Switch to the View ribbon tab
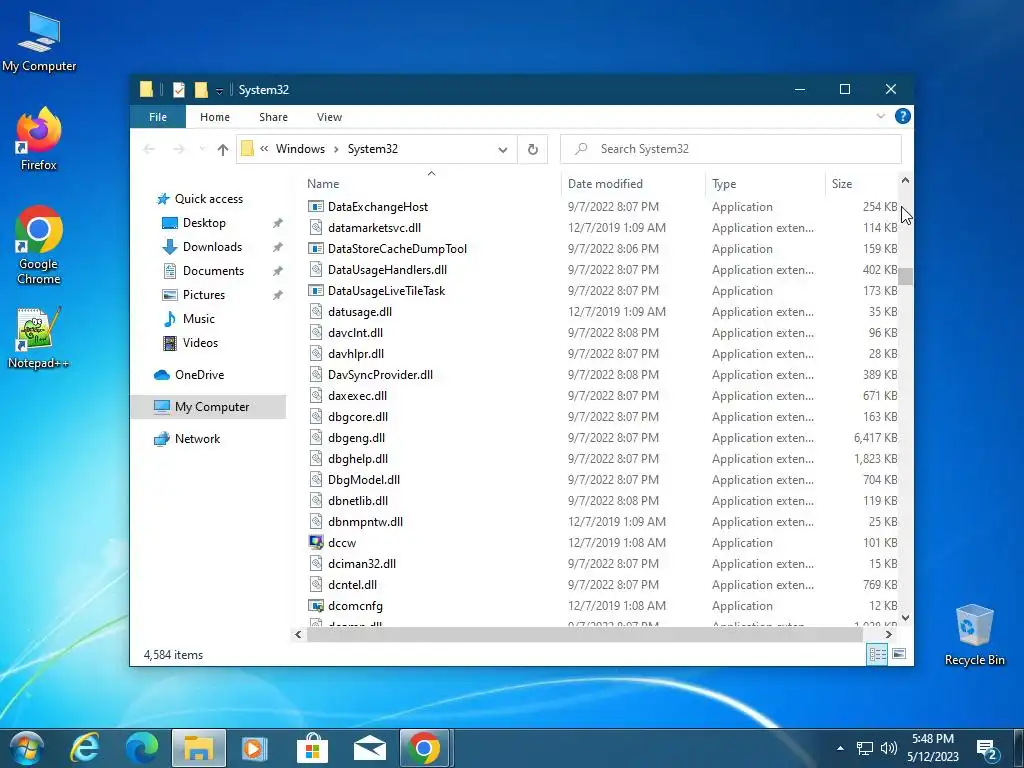The width and height of the screenshot is (1024, 768). [x=329, y=117]
